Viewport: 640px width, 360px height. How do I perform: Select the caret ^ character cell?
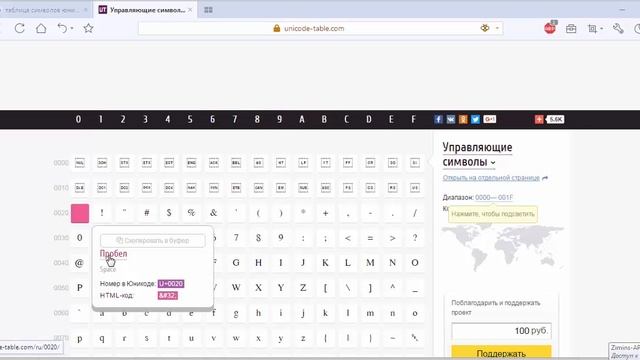pos(392,288)
